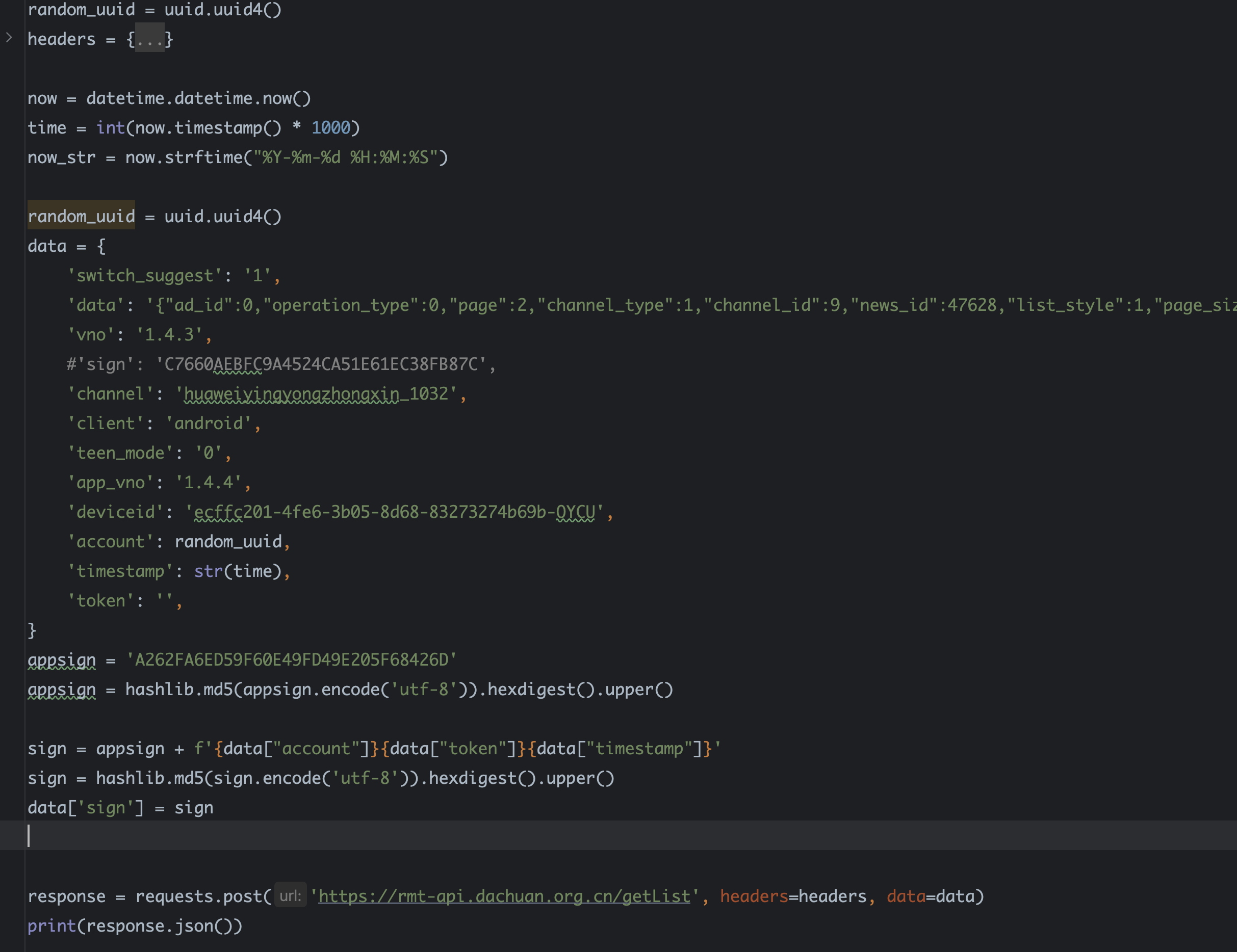Click the headers=headers keyword argument
This screenshot has width=1237, height=952.
click(793, 896)
